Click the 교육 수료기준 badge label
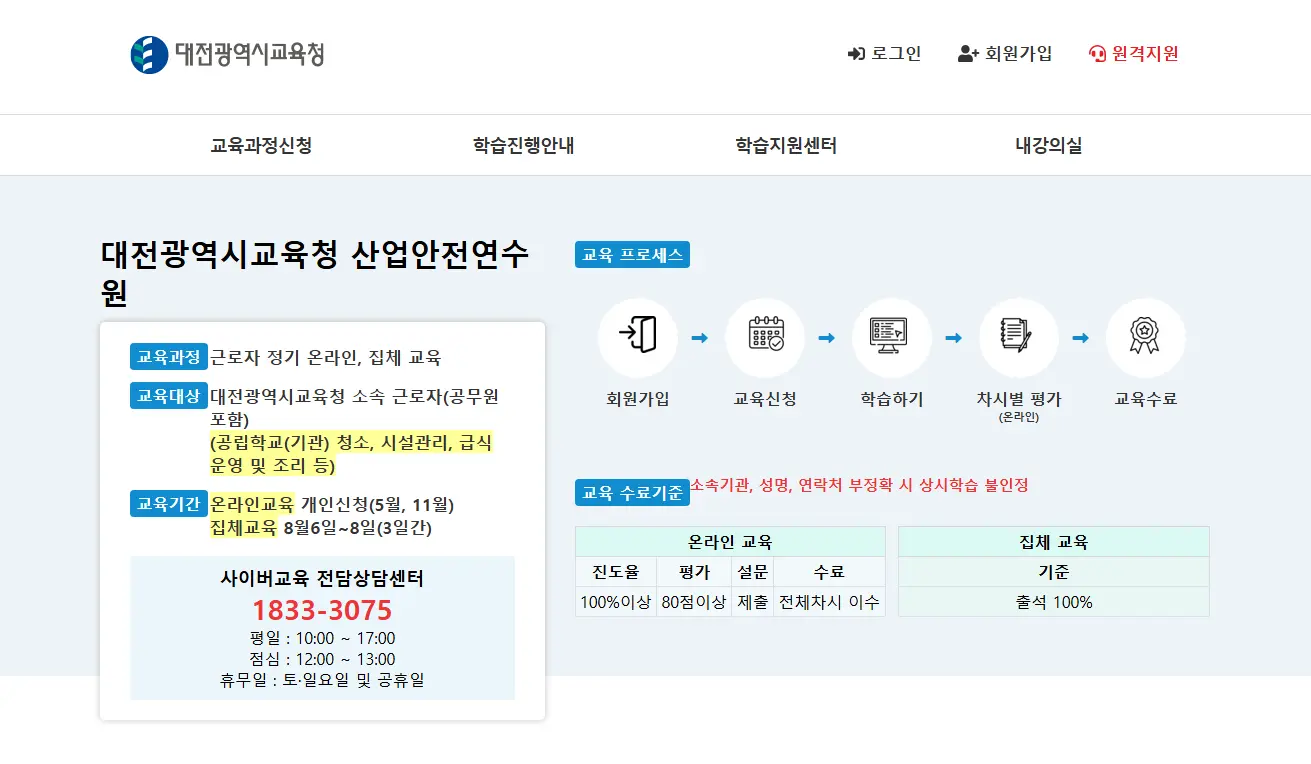The width and height of the screenshot is (1311, 764). point(632,491)
